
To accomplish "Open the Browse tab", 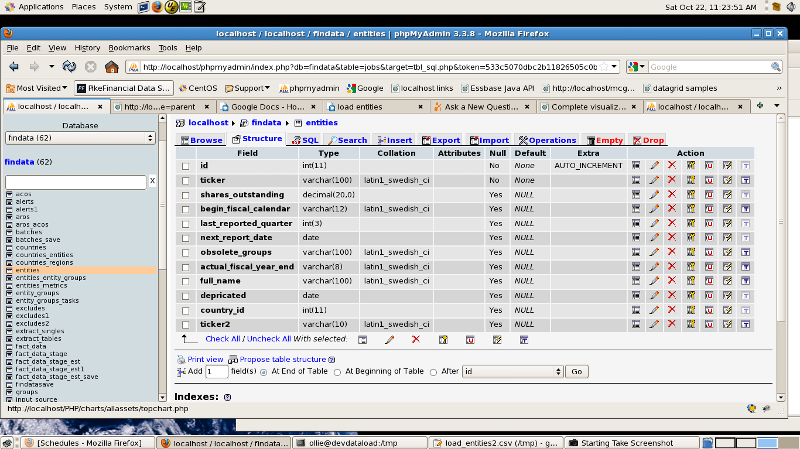I will 202,140.
